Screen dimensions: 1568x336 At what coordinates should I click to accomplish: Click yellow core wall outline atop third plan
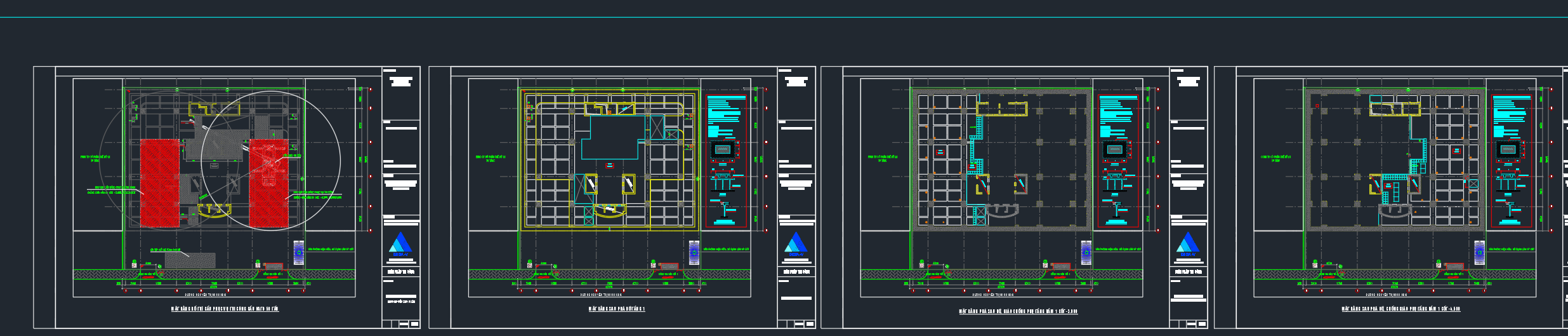tap(1001, 109)
